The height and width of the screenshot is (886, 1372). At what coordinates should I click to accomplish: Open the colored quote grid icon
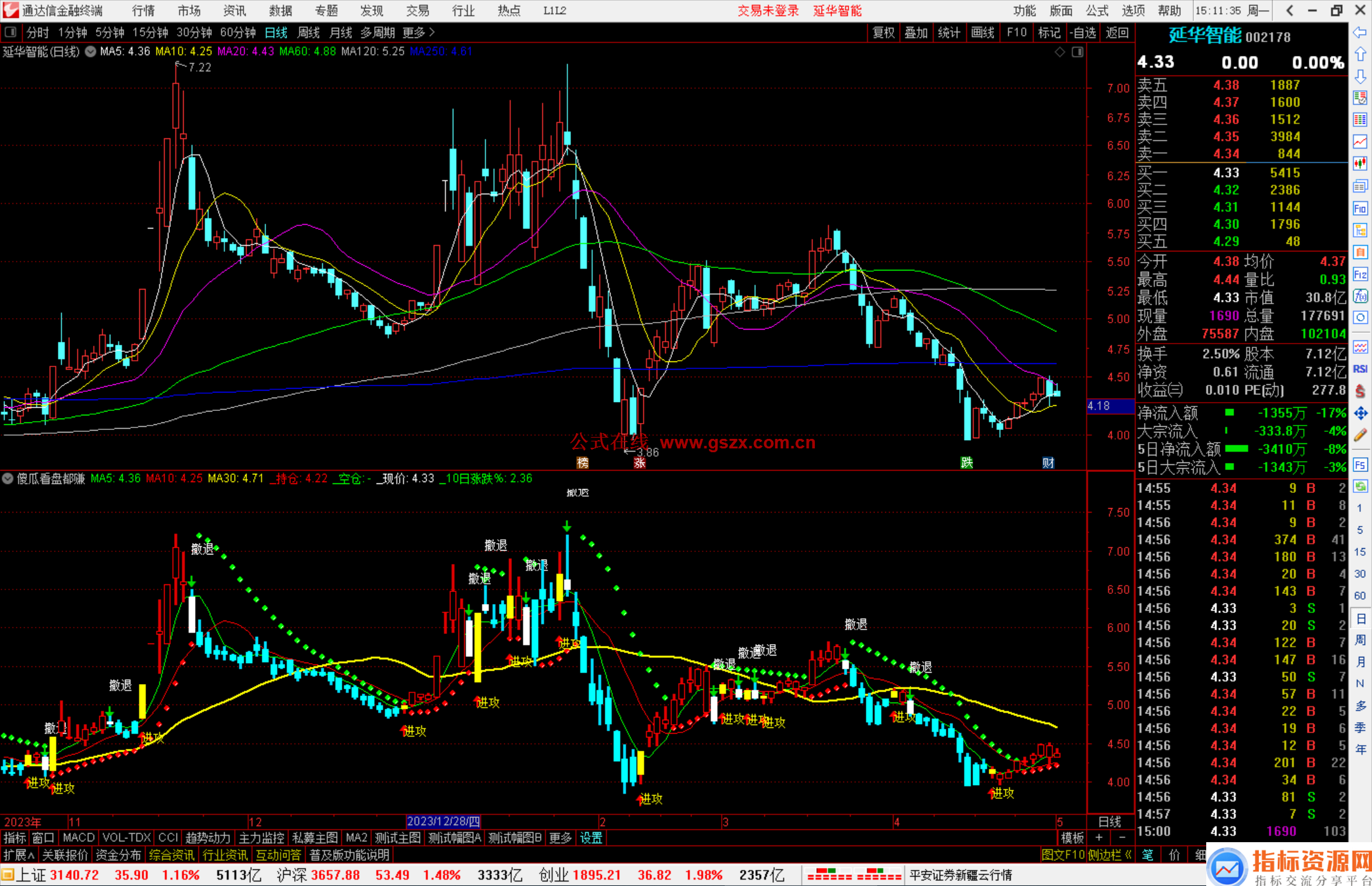coord(1360,120)
